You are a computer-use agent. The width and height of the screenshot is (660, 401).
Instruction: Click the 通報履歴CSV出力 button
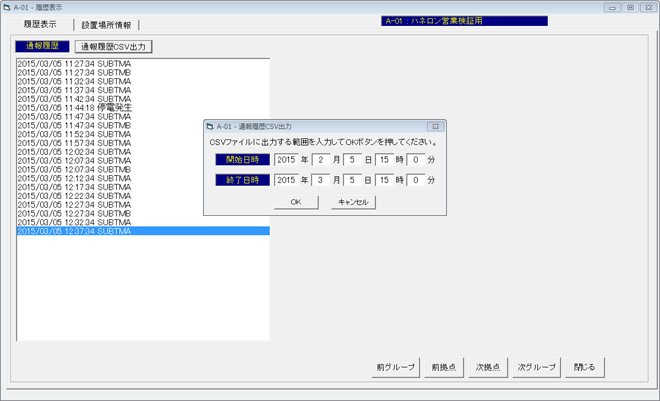pos(113,46)
